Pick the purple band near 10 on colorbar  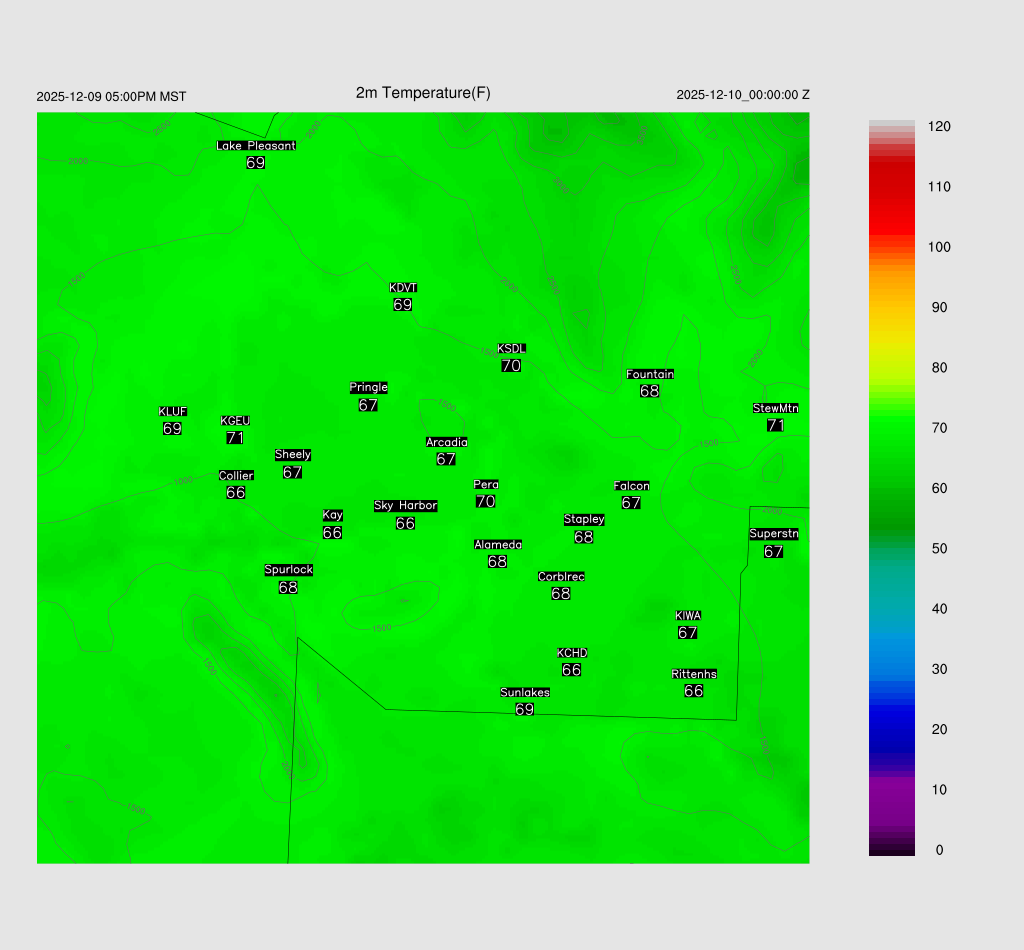coord(891,790)
